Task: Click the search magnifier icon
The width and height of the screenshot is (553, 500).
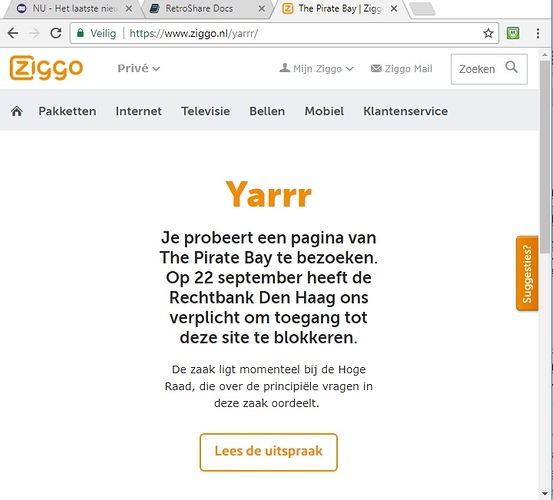Action: tap(511, 67)
